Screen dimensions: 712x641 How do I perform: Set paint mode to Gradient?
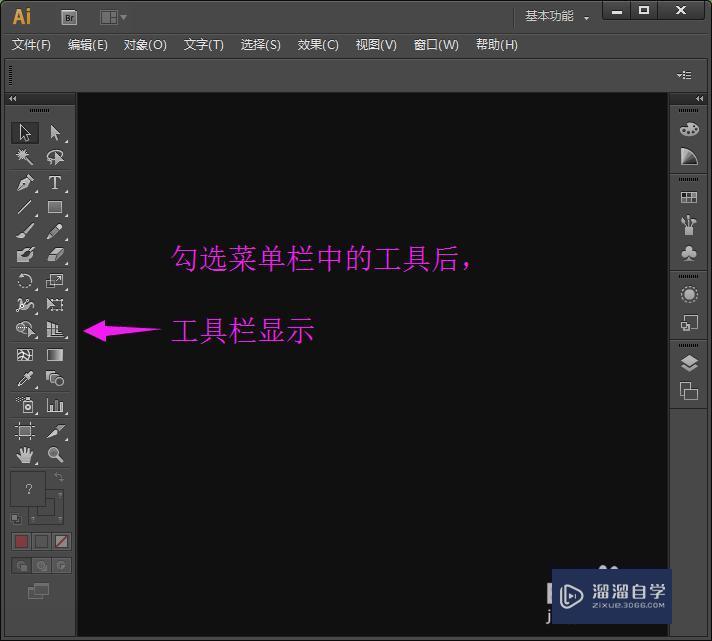click(x=41, y=541)
